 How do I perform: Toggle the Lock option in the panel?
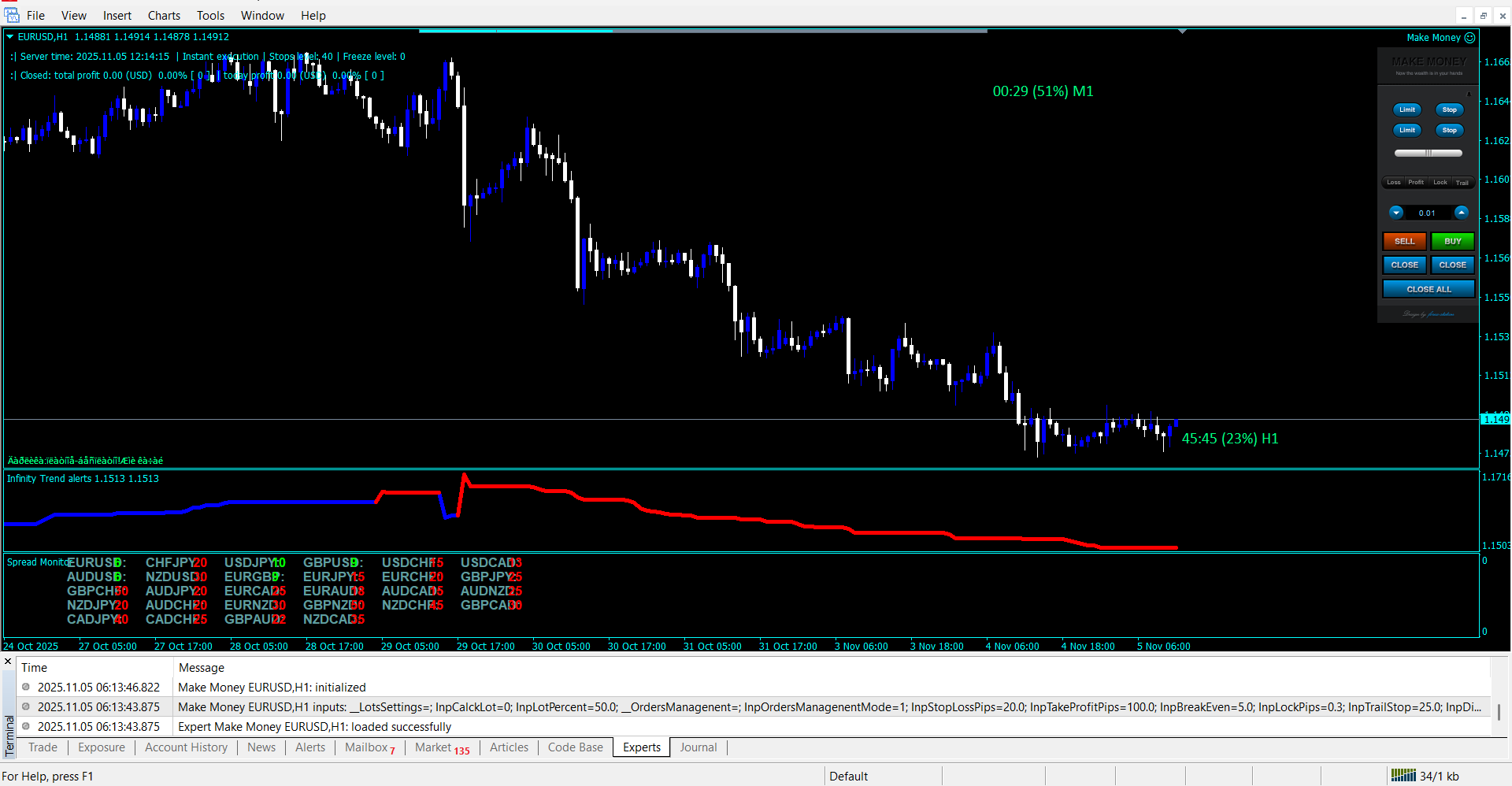pyautogui.click(x=1440, y=183)
